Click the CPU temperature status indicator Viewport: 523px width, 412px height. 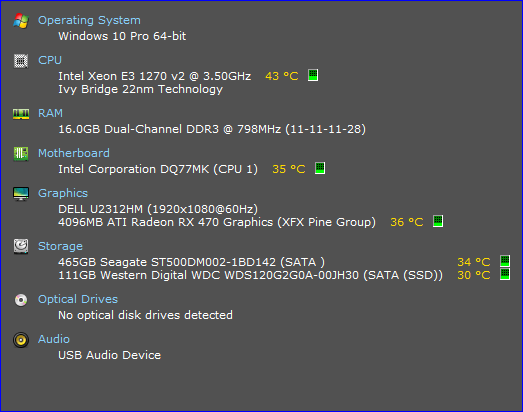[313, 75]
